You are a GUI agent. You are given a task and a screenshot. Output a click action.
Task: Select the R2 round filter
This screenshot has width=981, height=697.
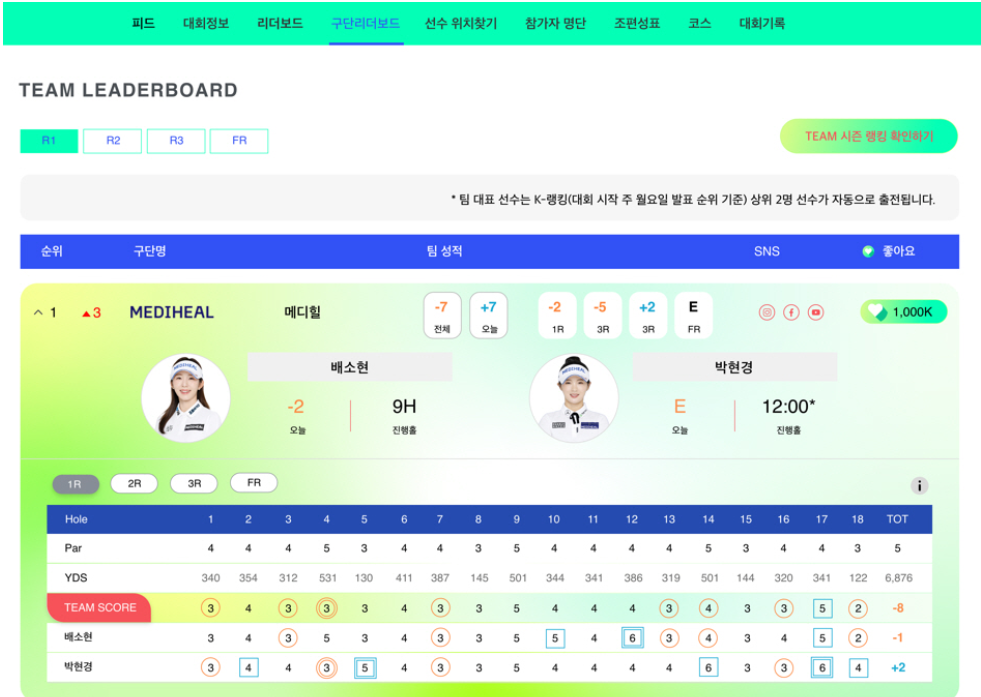tap(113, 141)
